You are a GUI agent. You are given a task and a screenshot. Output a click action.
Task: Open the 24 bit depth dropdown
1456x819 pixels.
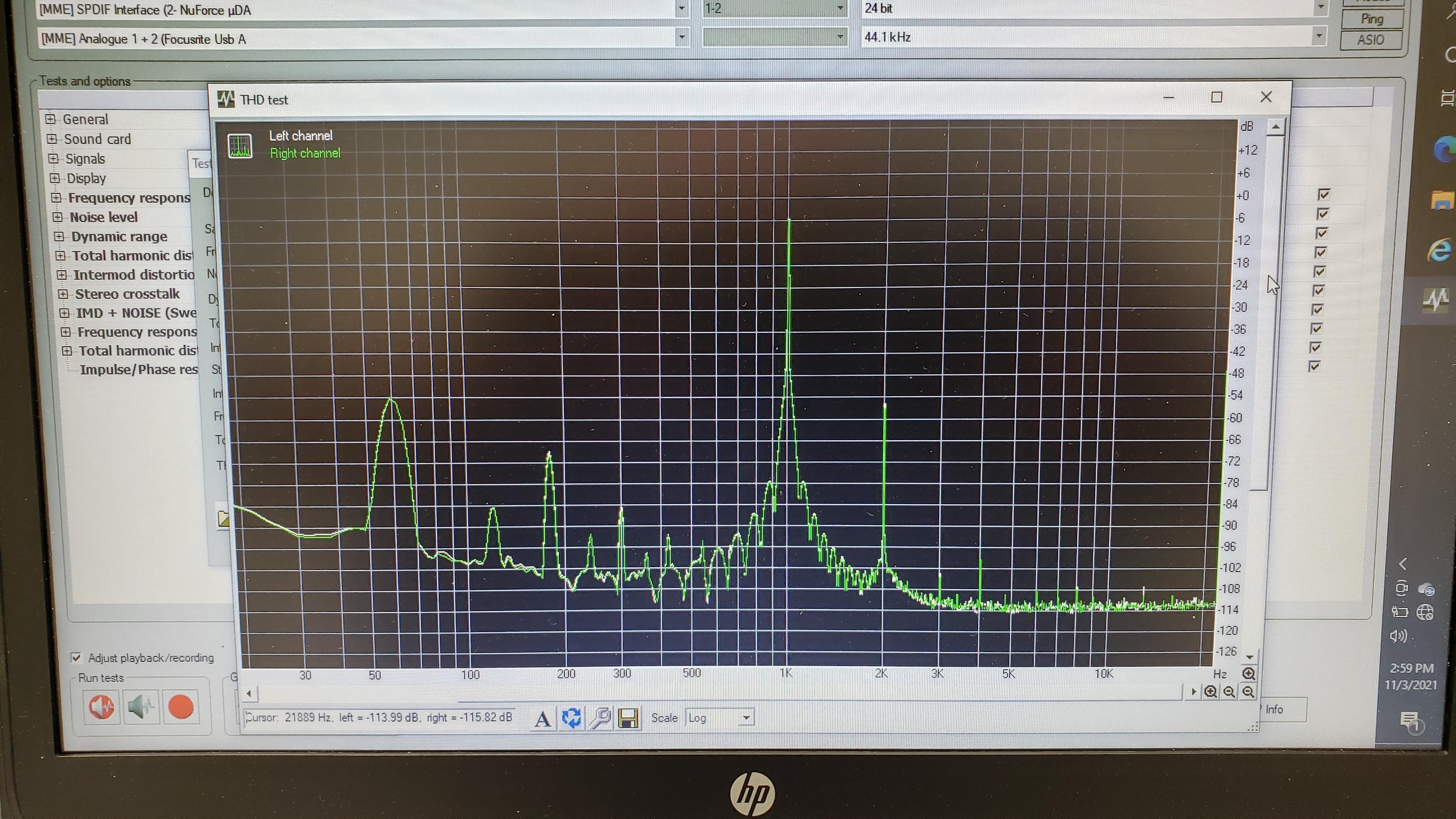[1320, 7]
